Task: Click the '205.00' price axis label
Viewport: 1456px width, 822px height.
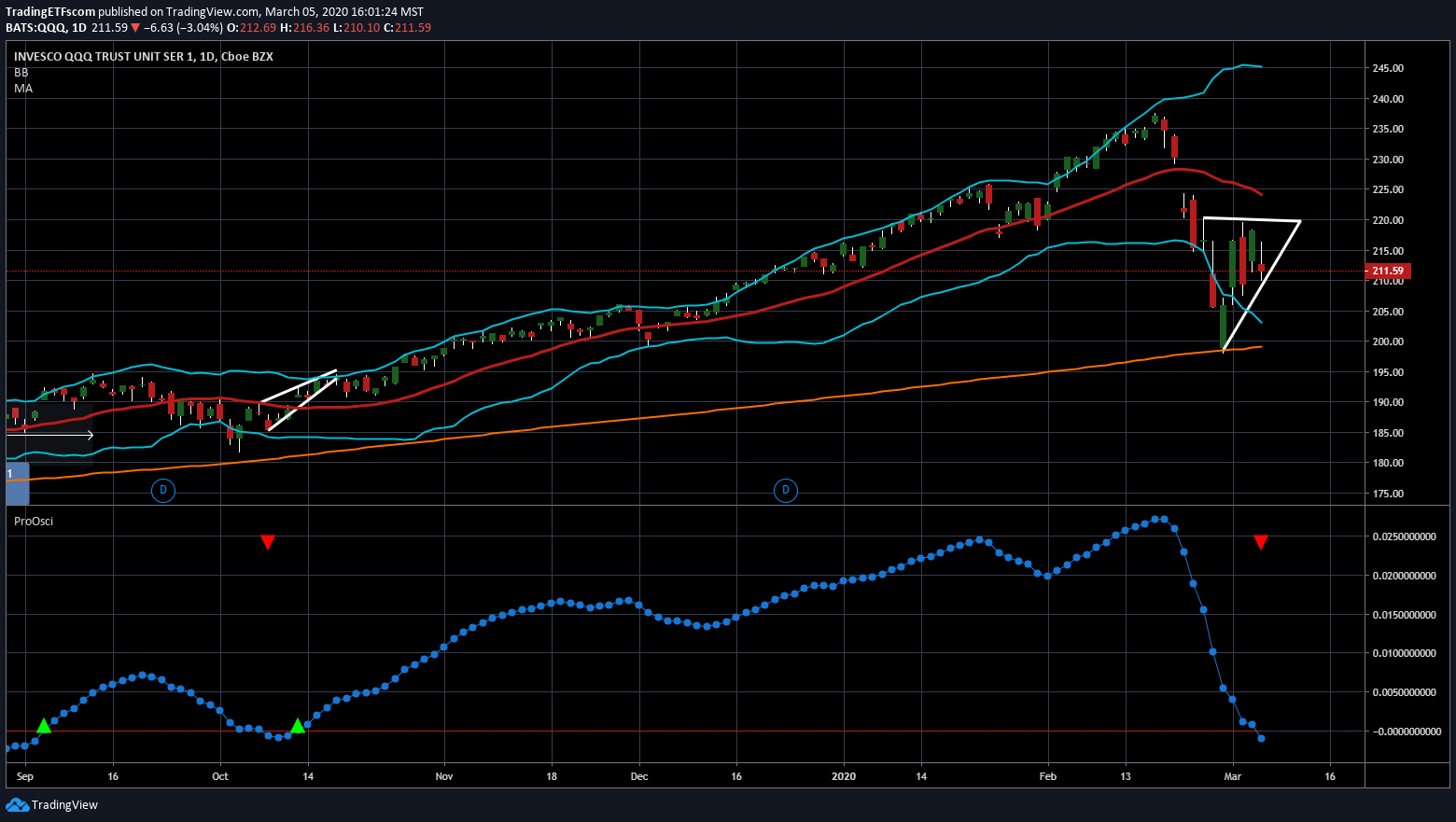Action: (x=1388, y=312)
